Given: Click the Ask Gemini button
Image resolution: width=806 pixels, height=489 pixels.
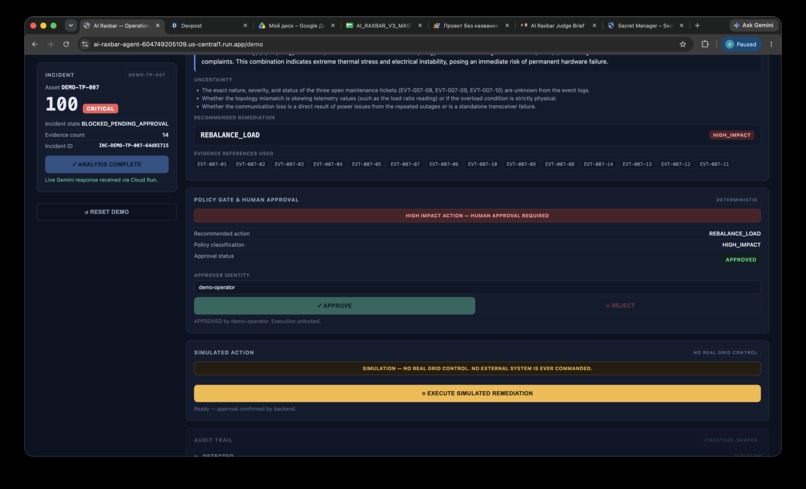Looking at the screenshot, I should (x=753, y=25).
